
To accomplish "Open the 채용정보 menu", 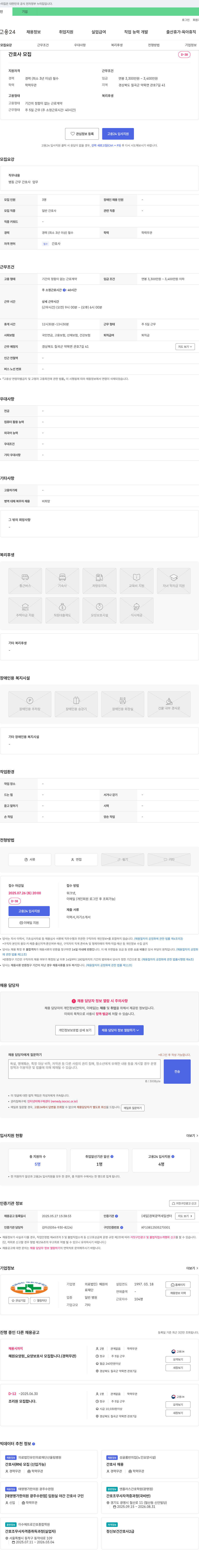I will [x=33, y=32].
